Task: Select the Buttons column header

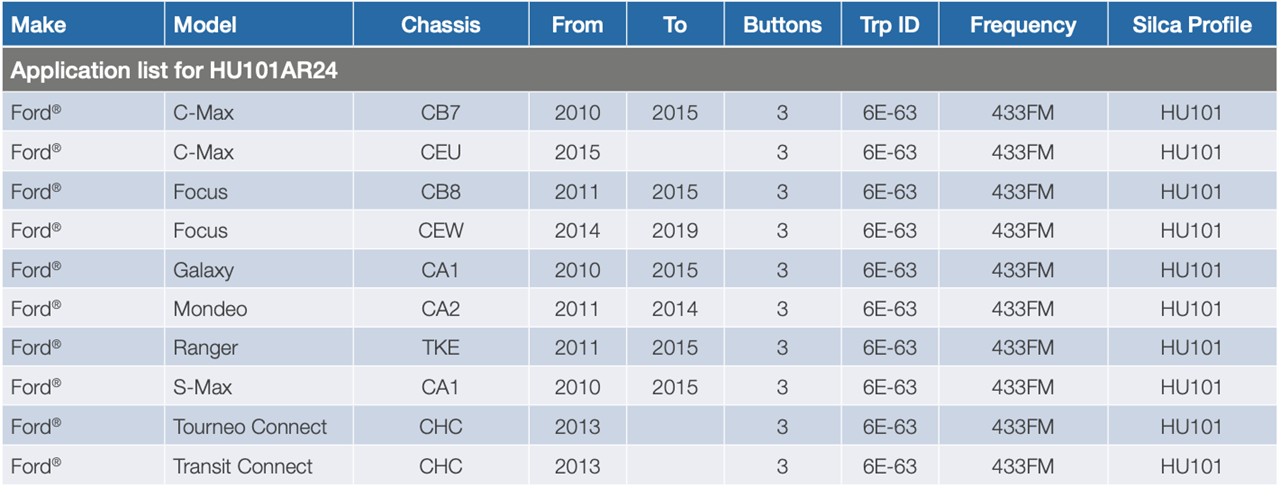Action: [782, 24]
